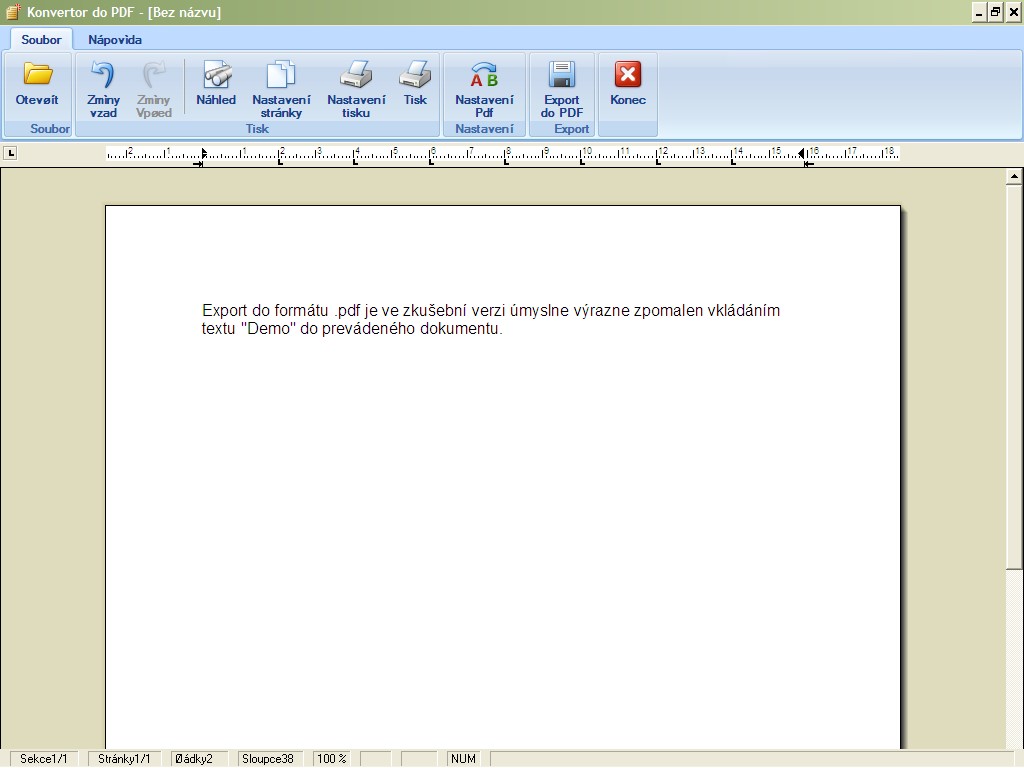The height and width of the screenshot is (768, 1024).
Task: Click Export do PDF disk icon
Action: [562, 77]
